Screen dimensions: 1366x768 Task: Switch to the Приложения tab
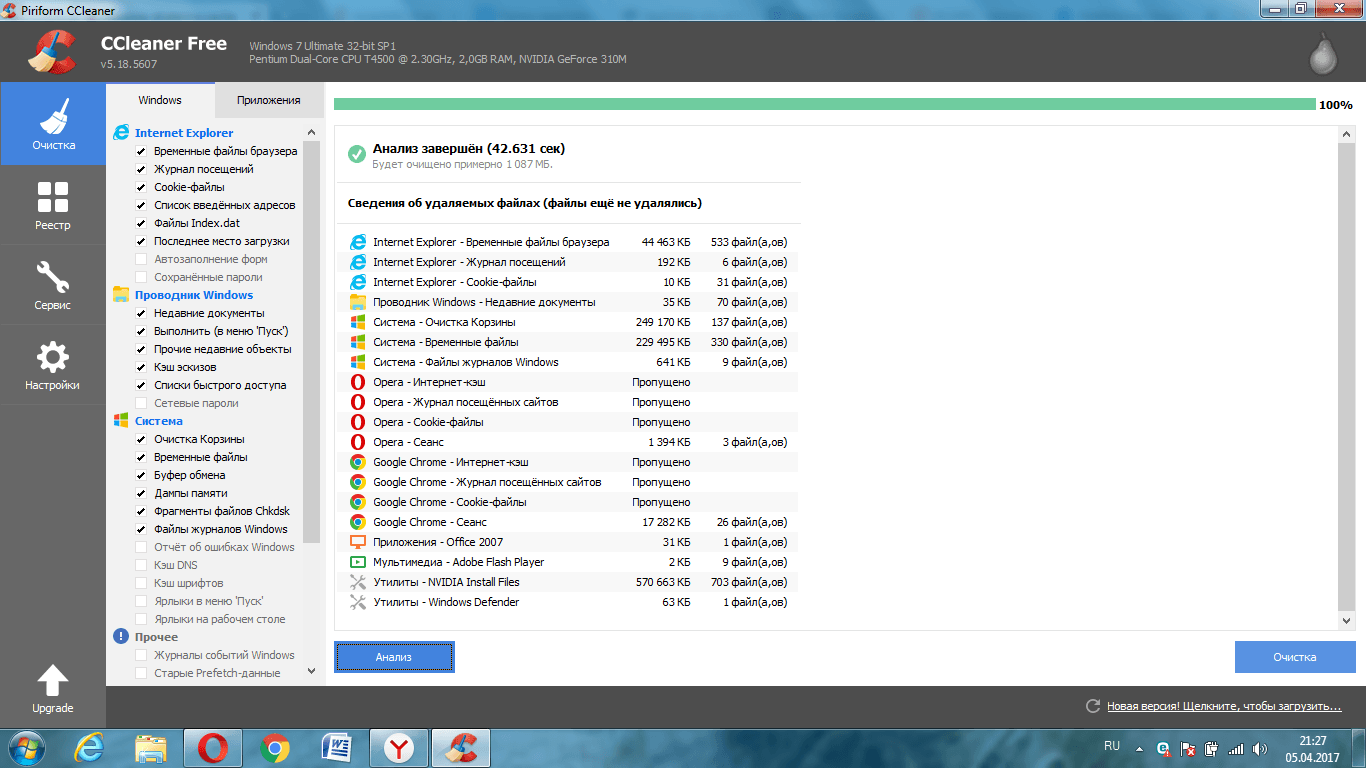pos(269,100)
